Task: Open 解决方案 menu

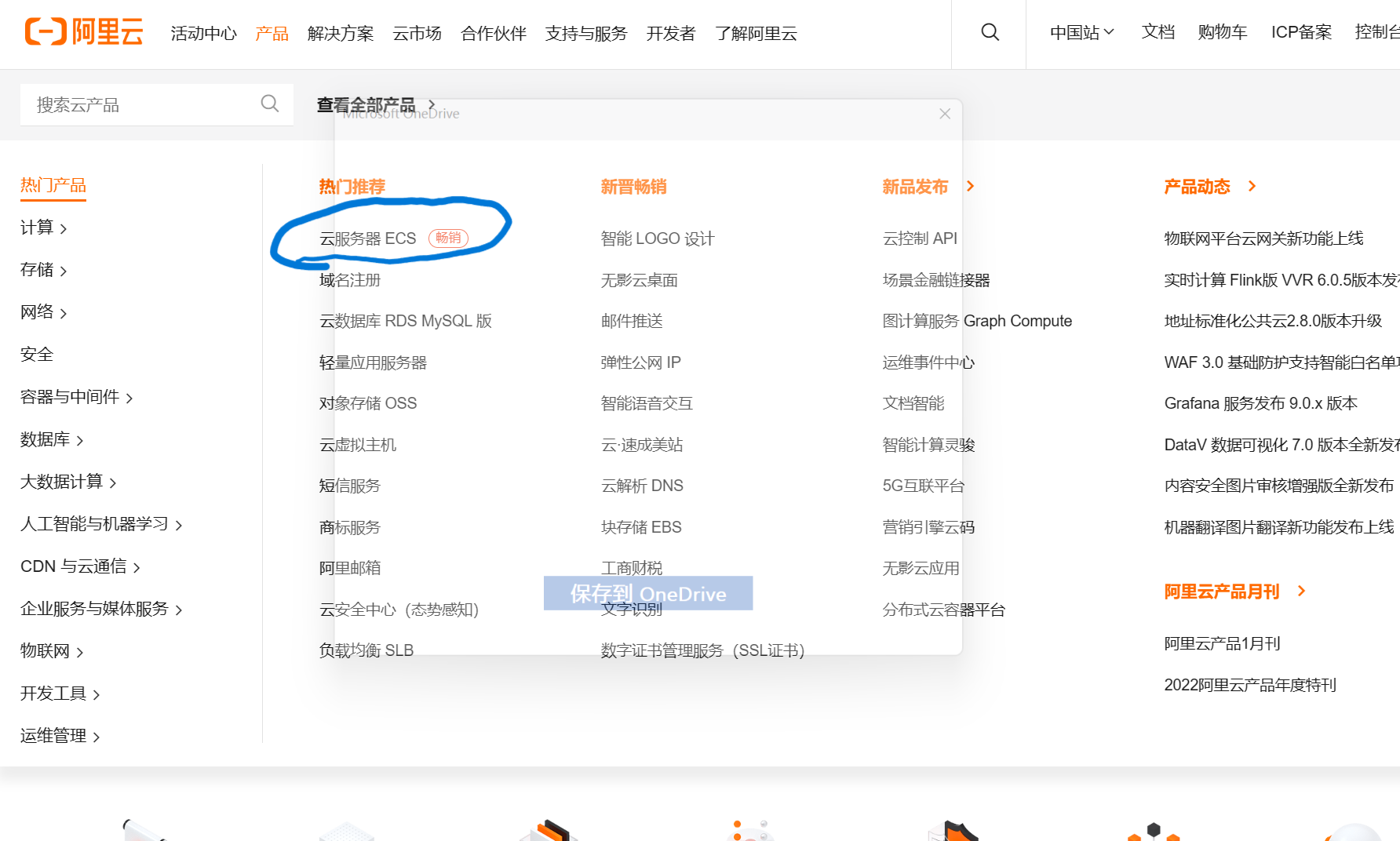Action: pyautogui.click(x=341, y=33)
